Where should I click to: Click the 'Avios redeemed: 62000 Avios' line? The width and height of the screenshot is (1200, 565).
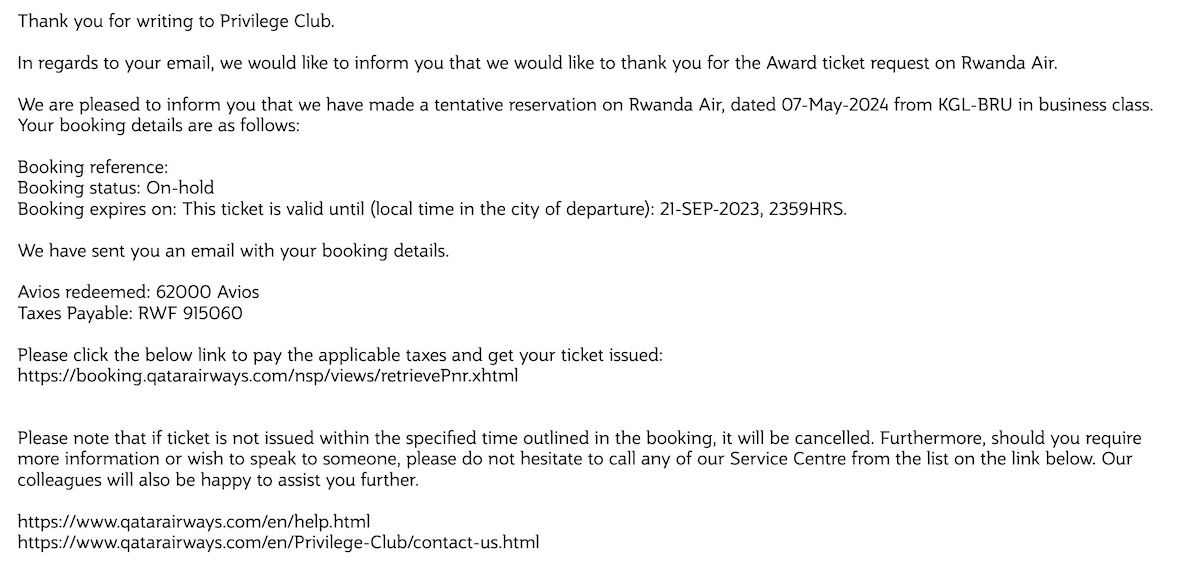pos(139,292)
